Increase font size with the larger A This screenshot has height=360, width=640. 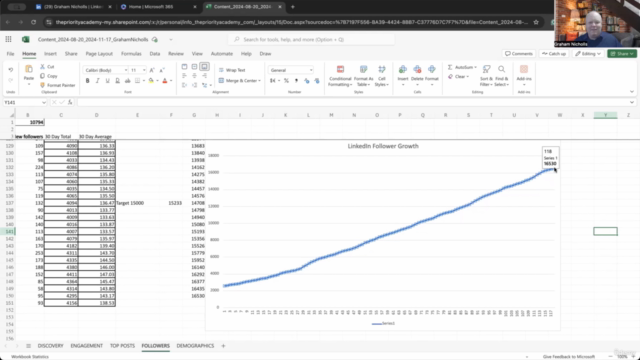click(152, 70)
